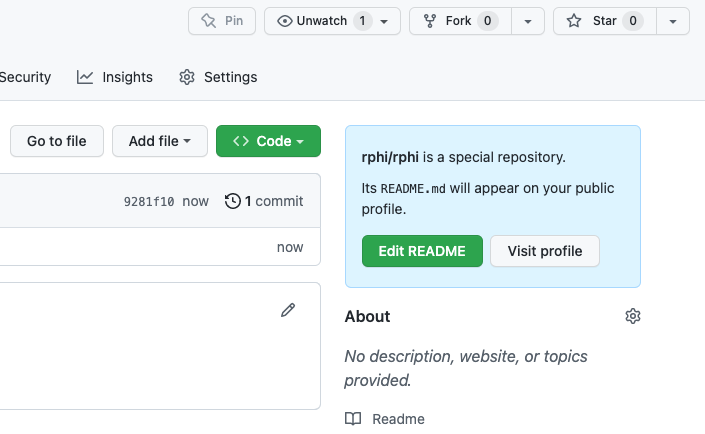Screen dimensions: 705x434
Task: Click the Readme book icon
Action: click(353, 419)
